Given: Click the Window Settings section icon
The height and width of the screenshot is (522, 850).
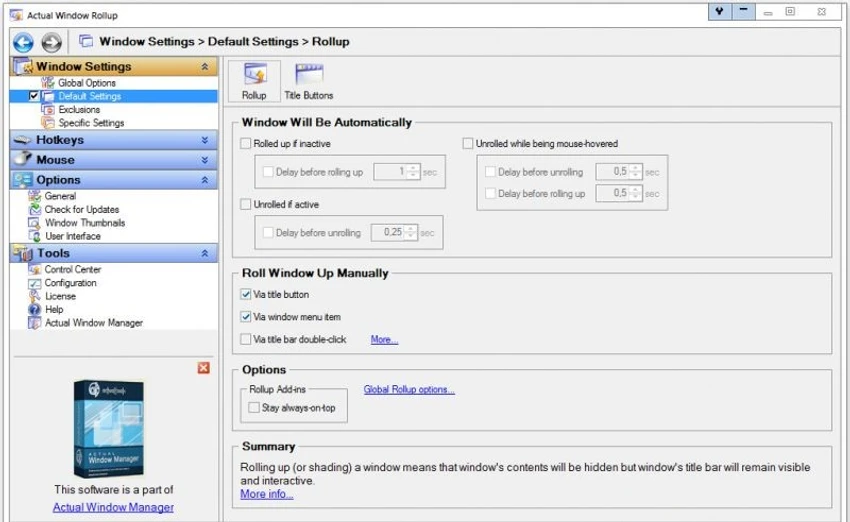Looking at the screenshot, I should (x=23, y=66).
